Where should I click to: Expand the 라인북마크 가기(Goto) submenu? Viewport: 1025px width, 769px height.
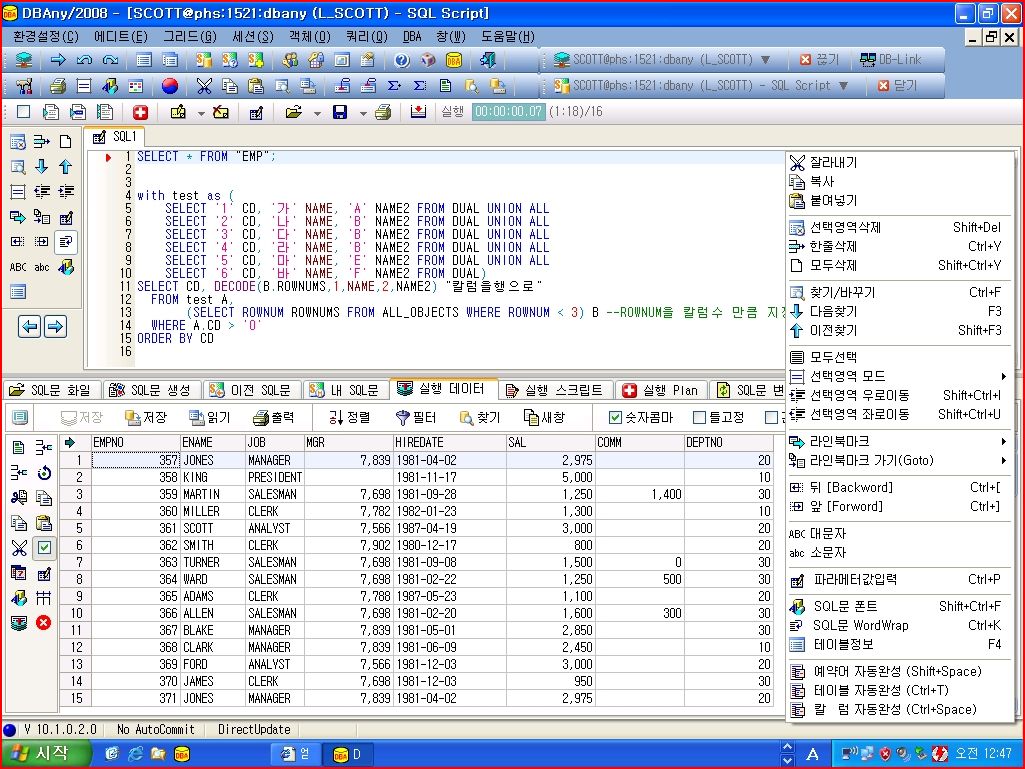pyautogui.click(x=901, y=460)
